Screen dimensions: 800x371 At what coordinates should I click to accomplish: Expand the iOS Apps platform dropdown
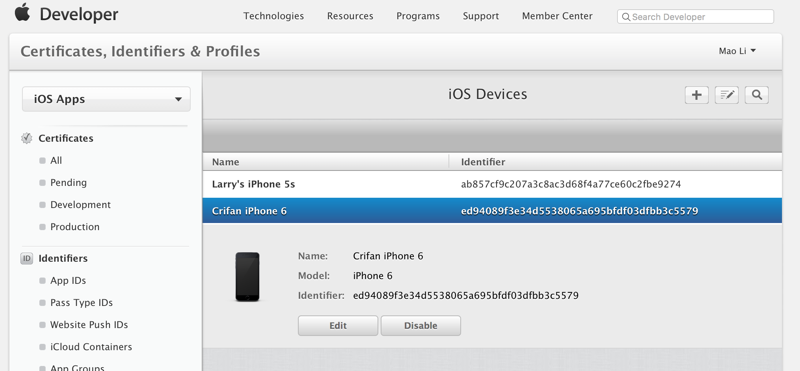coord(106,99)
